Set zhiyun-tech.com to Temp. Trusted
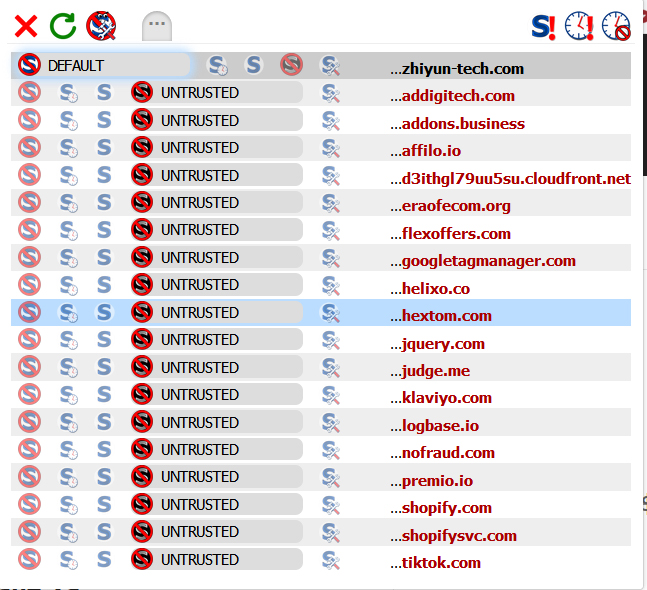Viewport: 647px width, 590px height. coord(218,65)
